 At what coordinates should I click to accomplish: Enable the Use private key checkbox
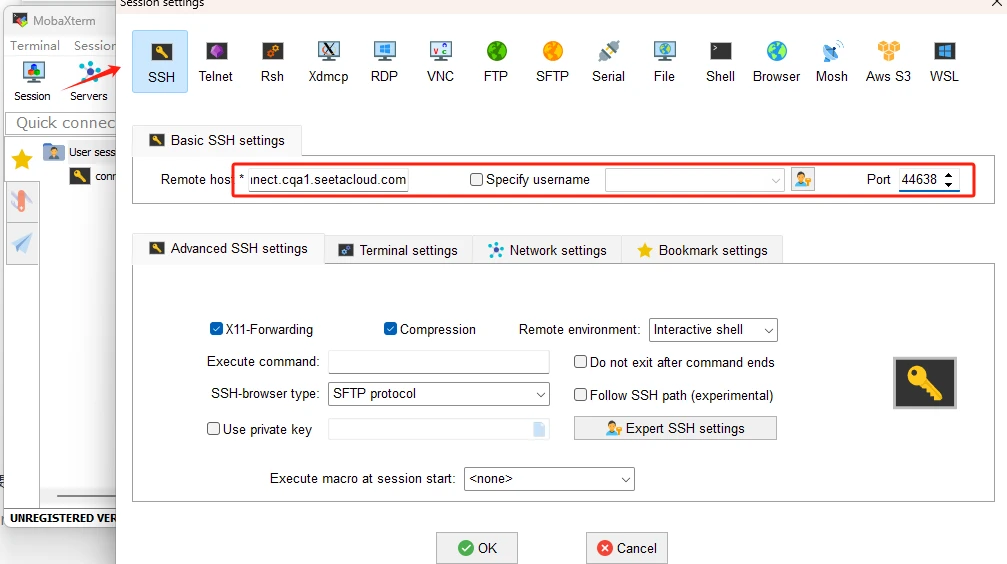tap(213, 428)
